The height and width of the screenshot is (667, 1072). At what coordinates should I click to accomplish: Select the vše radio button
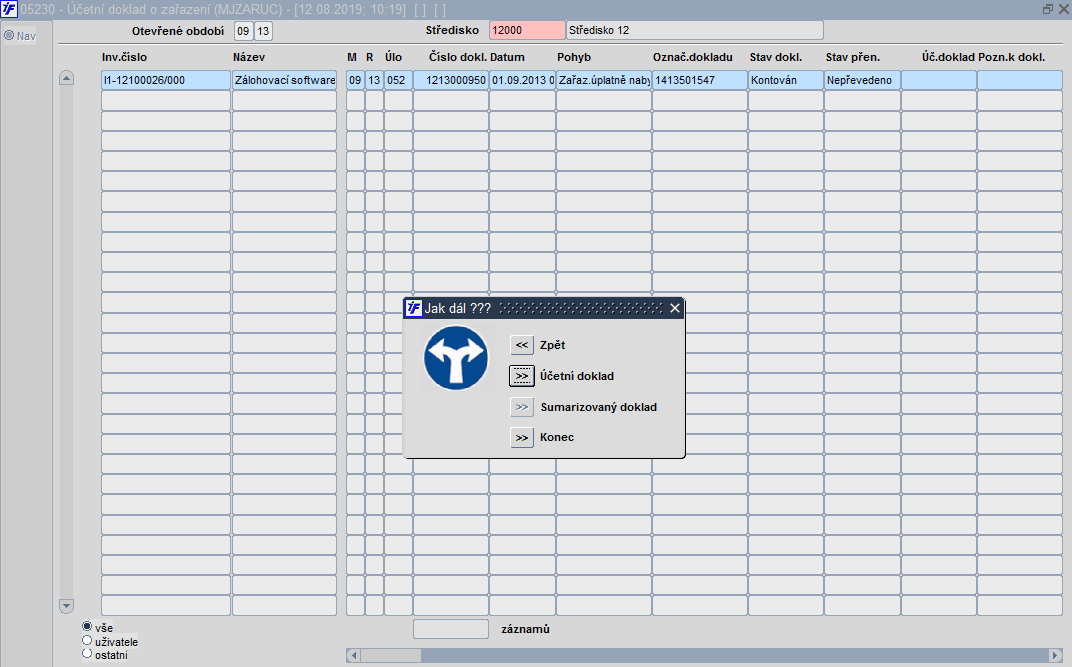click(x=87, y=626)
